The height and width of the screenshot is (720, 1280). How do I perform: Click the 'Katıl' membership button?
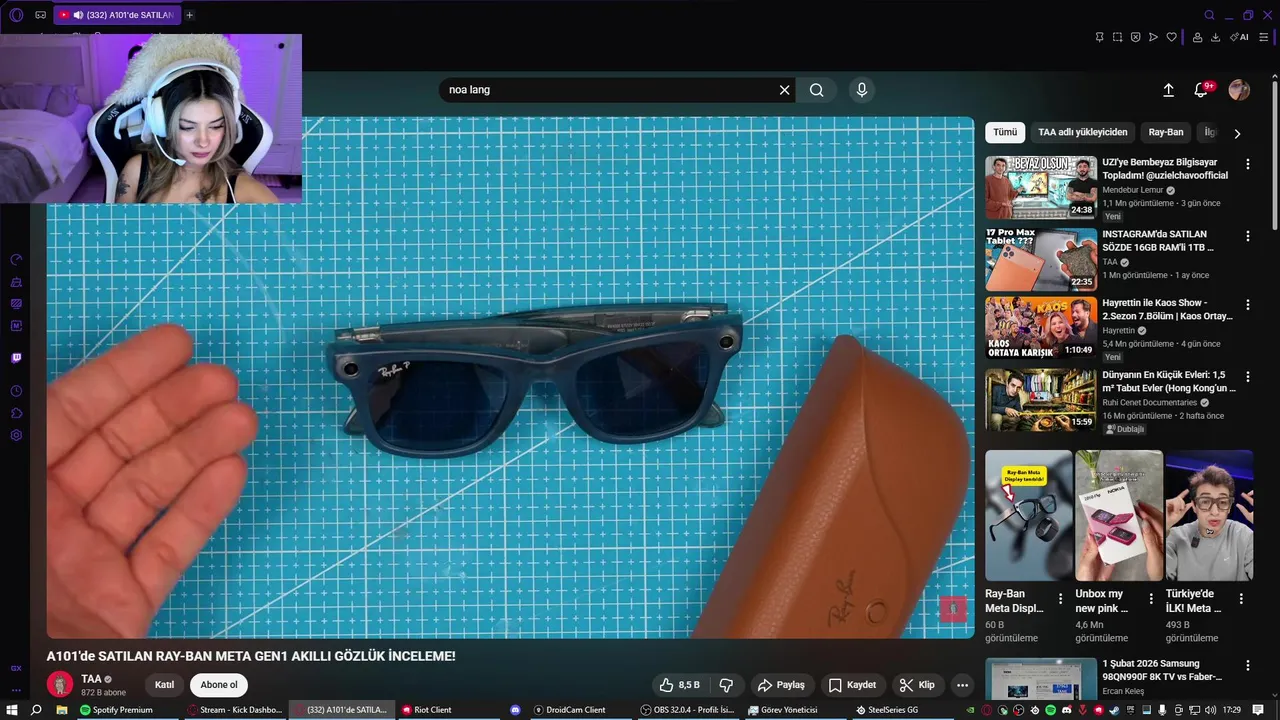[164, 685]
